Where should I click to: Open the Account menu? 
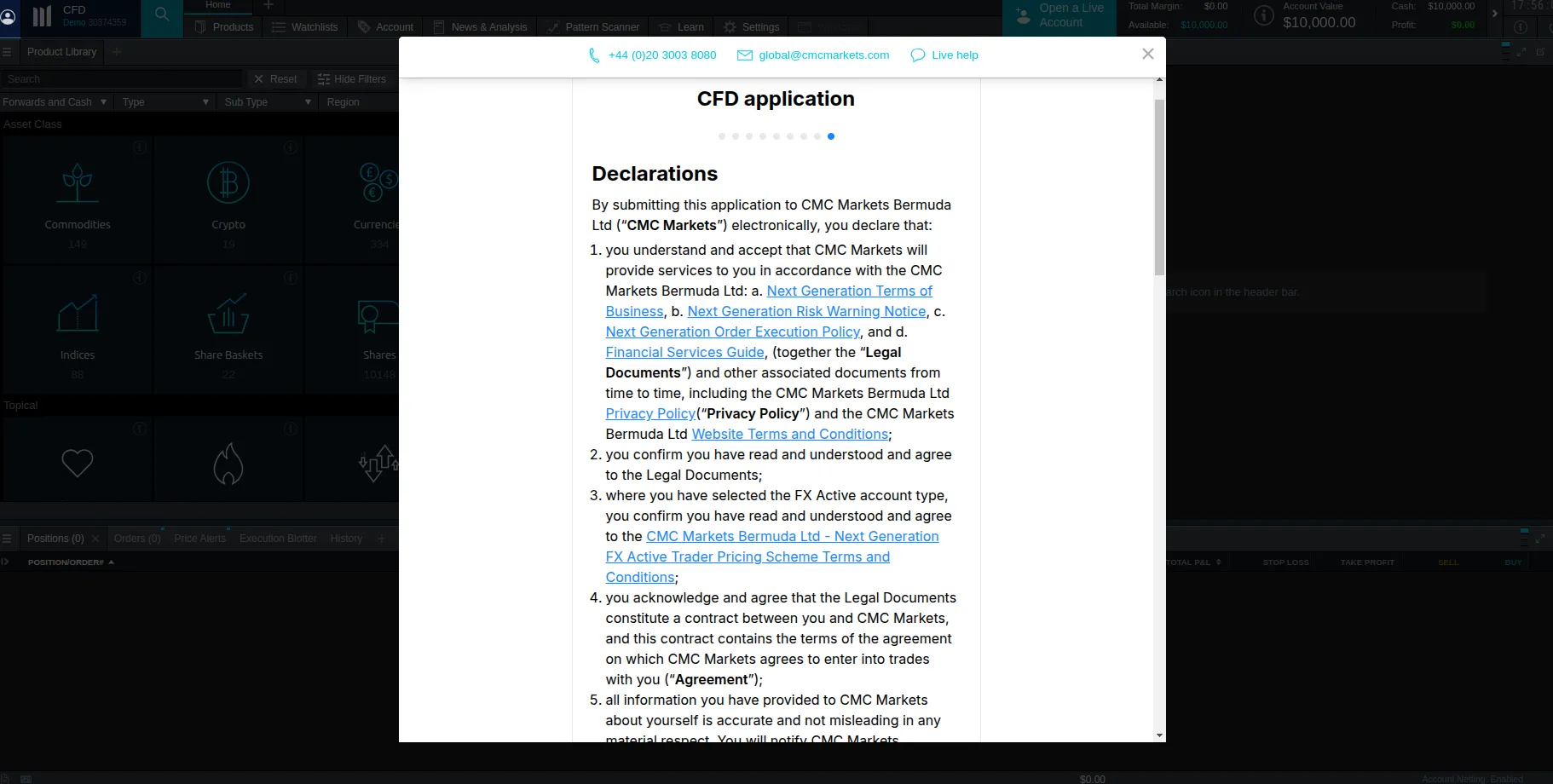coord(385,27)
